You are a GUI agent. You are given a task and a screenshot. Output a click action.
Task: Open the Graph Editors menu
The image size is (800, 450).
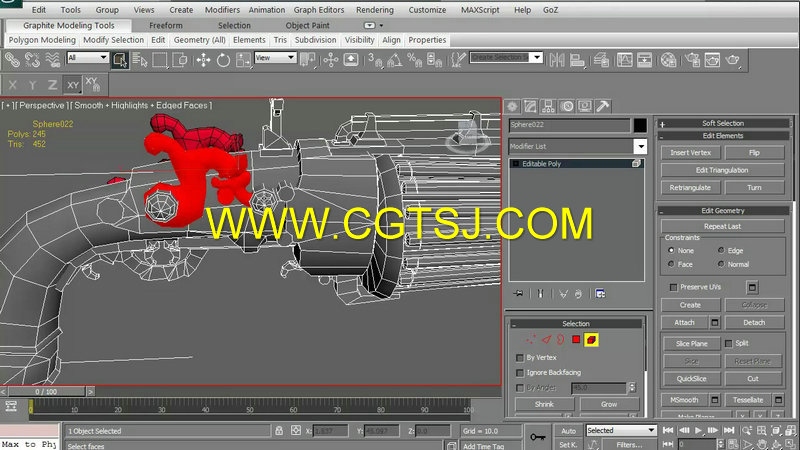point(319,10)
